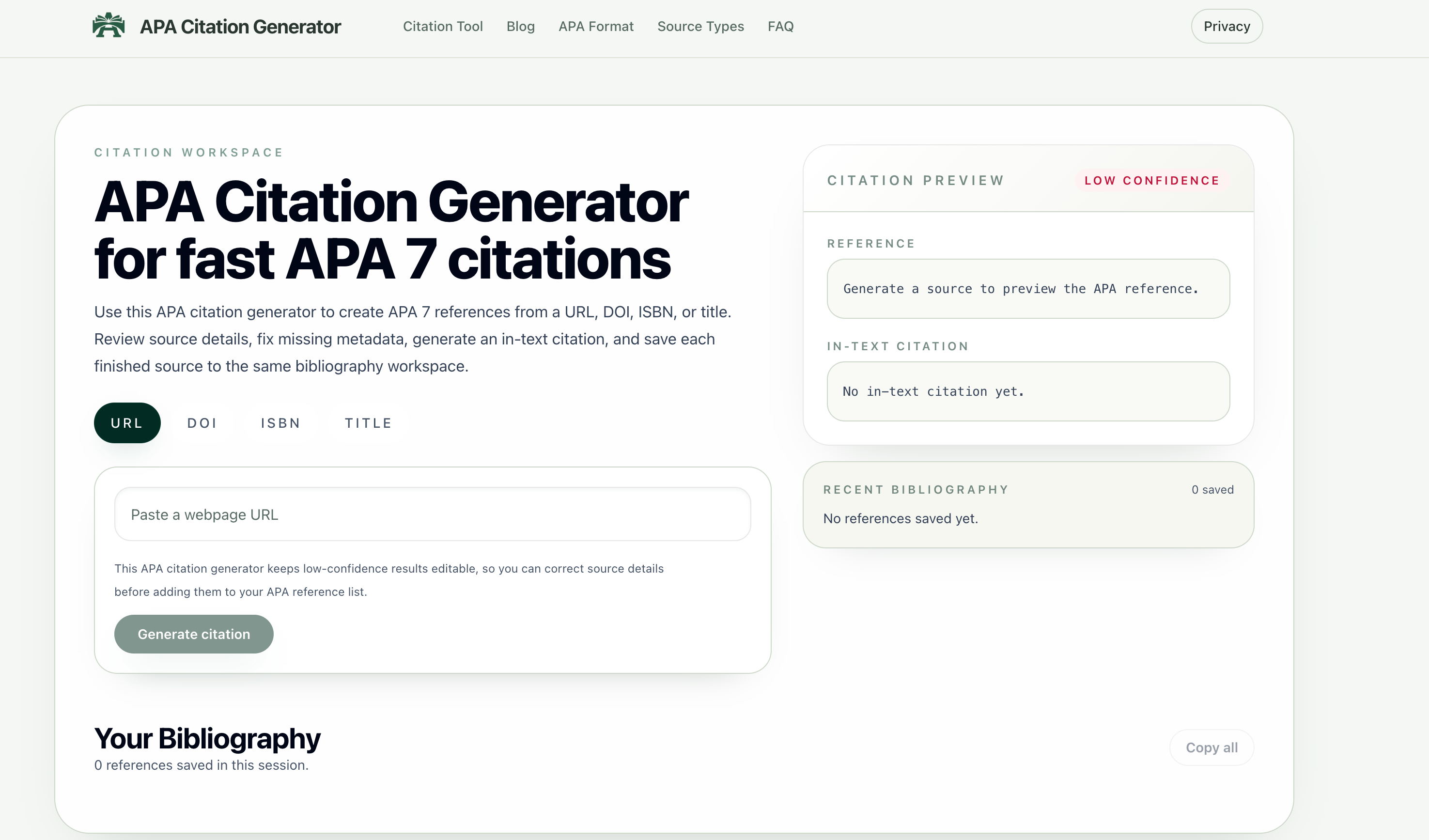Click the IN-TEXT CITATION label
Viewport: 1429px width, 840px height.
898,346
